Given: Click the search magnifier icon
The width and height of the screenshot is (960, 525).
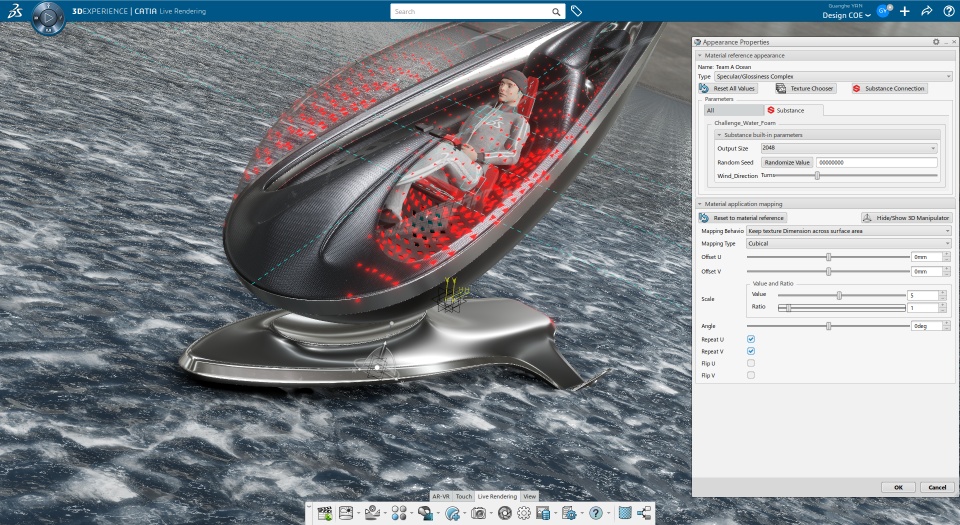Looking at the screenshot, I should (556, 12).
